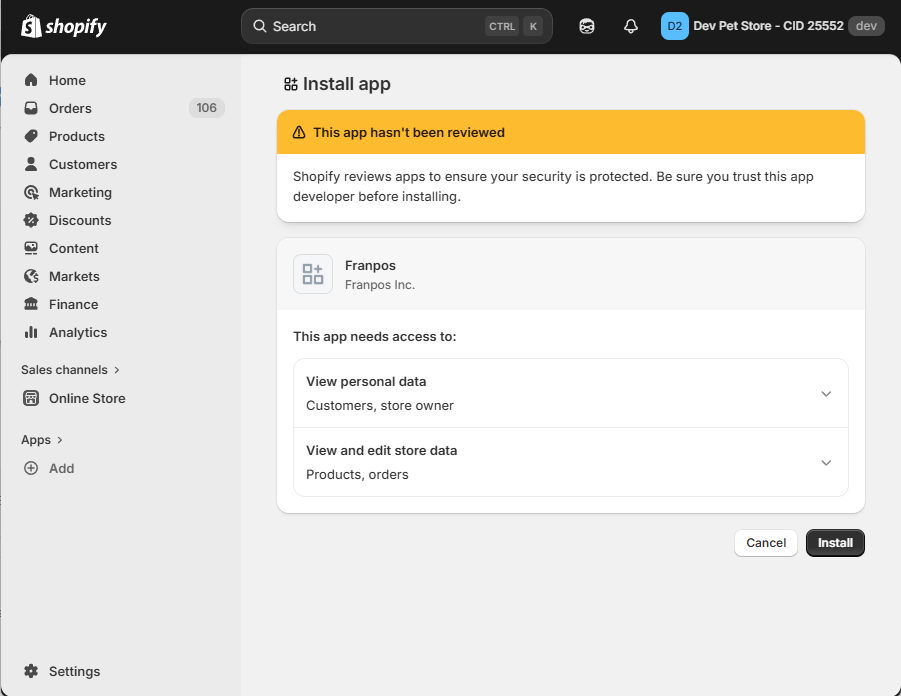Open the Products menu item
Screen dimensions: 901x696
pyautogui.click(x=77, y=136)
